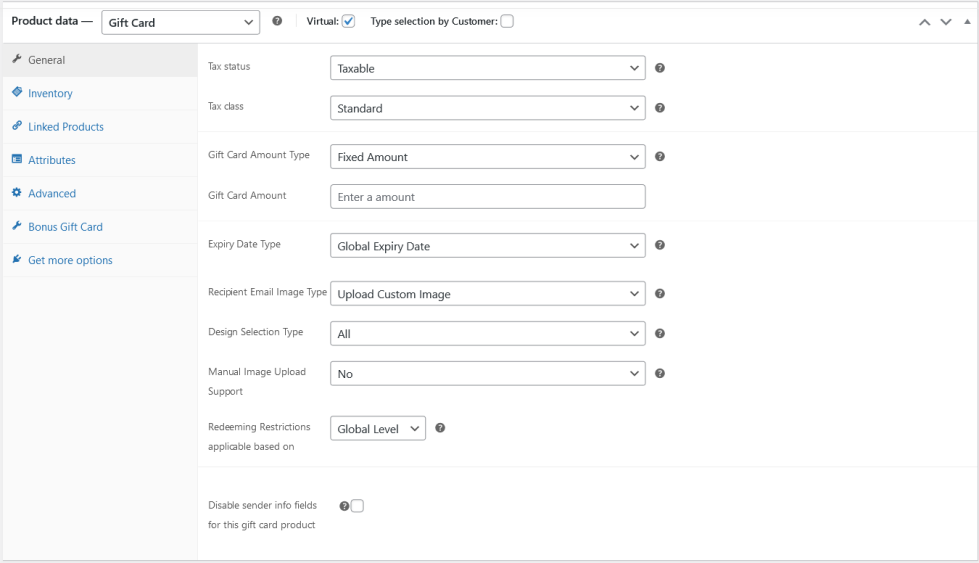Click help icon for Recipient Email Image Type

(660, 294)
